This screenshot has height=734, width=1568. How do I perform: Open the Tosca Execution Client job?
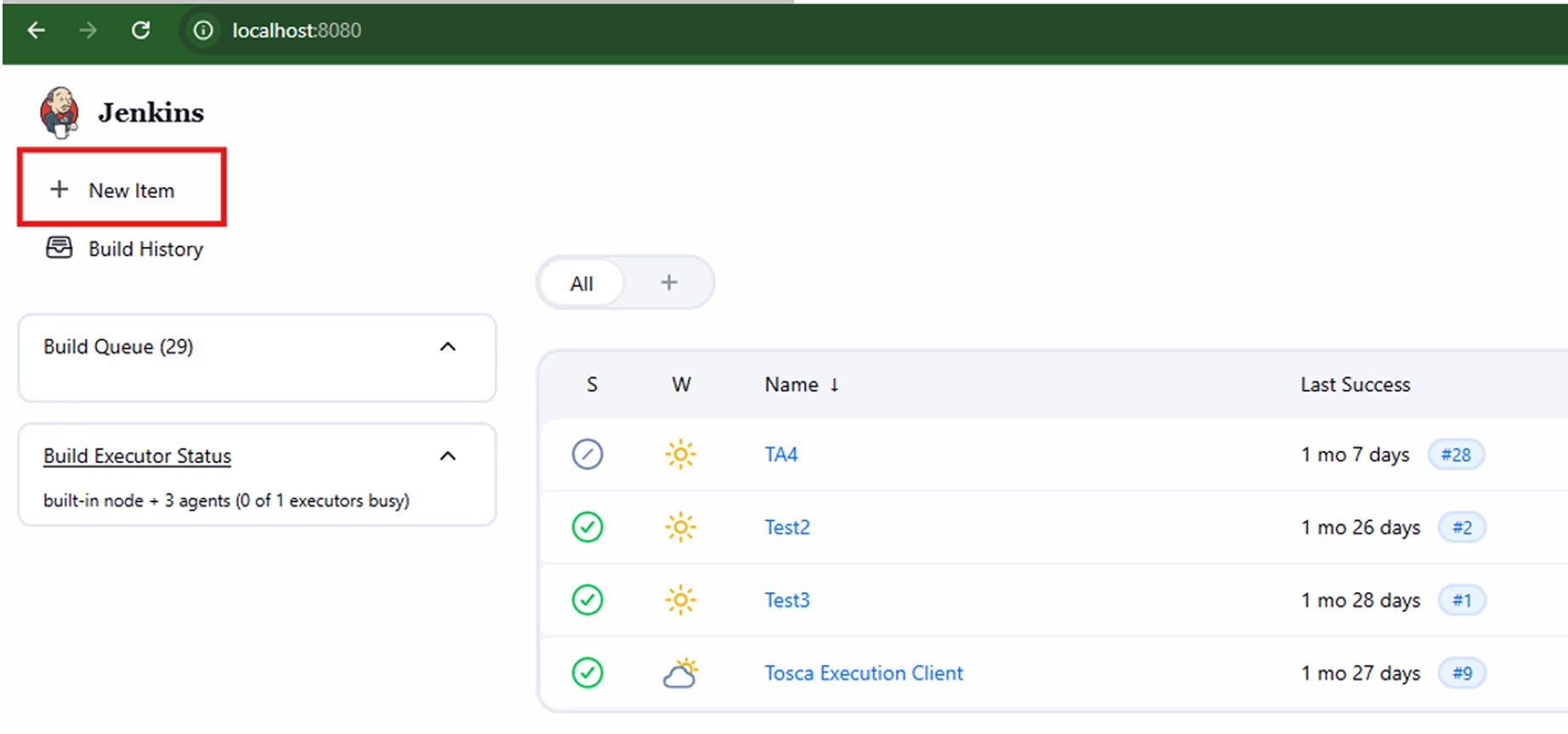(x=863, y=673)
